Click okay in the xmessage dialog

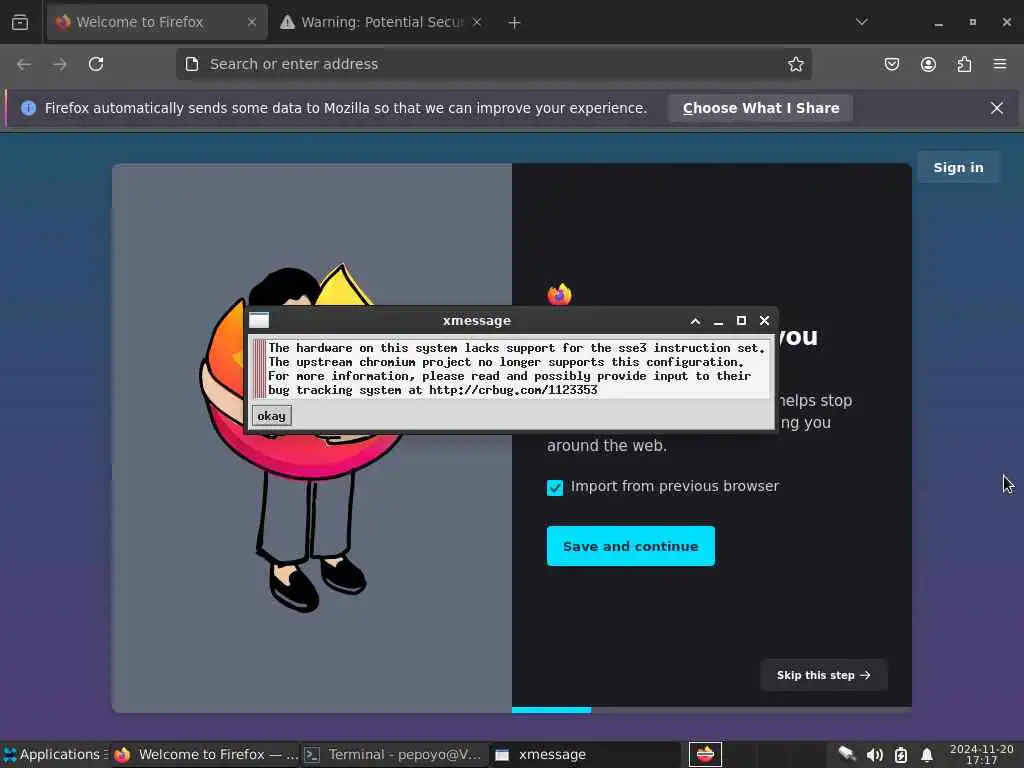coord(271,416)
